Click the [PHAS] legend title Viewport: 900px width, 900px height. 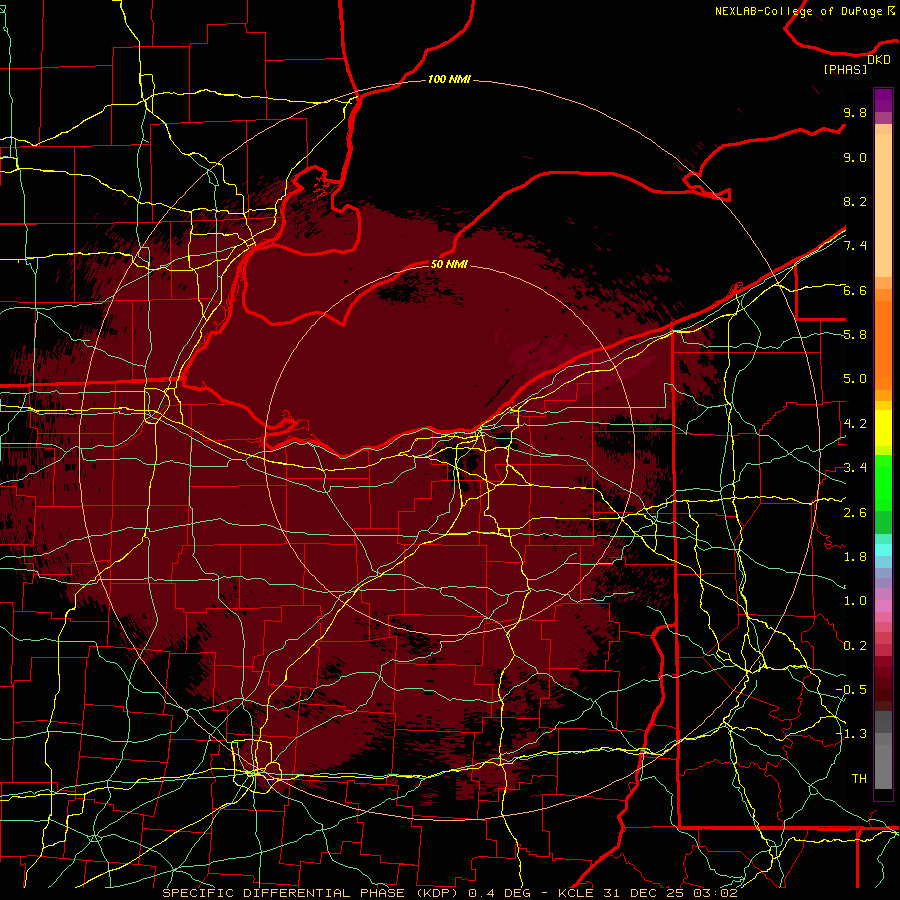click(845, 70)
